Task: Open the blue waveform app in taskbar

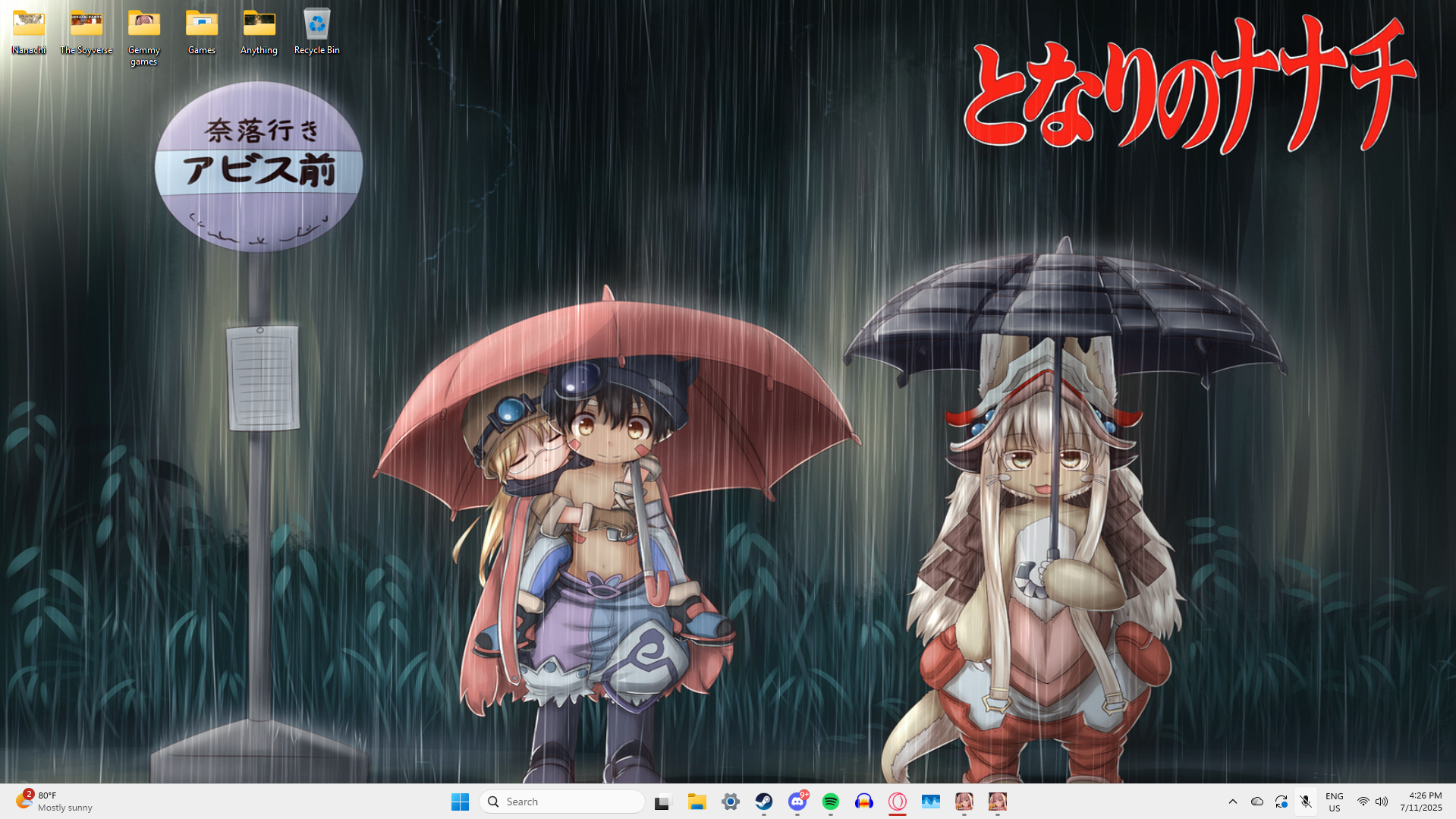Action: [931, 802]
